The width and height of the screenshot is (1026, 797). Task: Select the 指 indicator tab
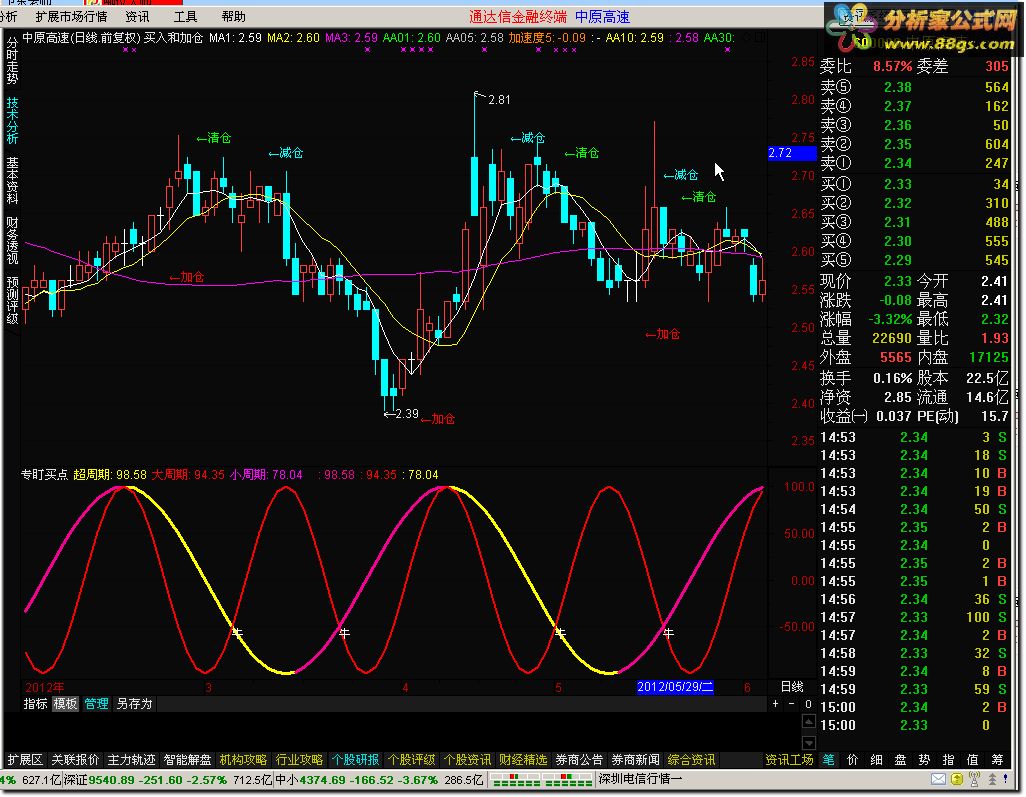949,760
